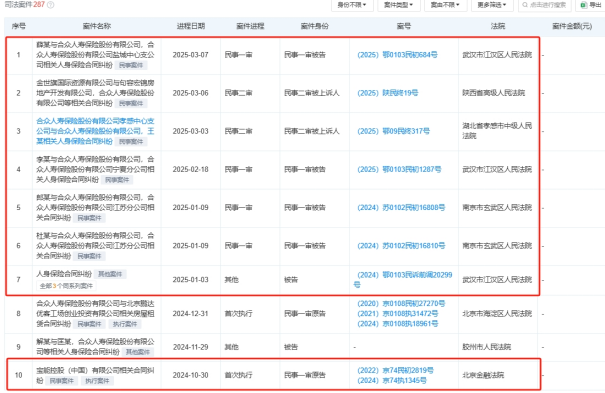Click the 法院 column header
Screen dimensions: 605x393
tap(498, 26)
